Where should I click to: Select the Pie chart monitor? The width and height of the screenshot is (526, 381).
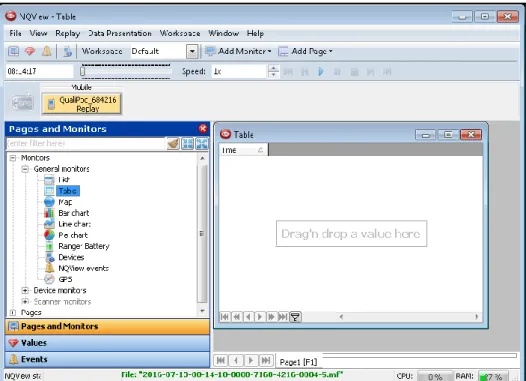pos(66,235)
